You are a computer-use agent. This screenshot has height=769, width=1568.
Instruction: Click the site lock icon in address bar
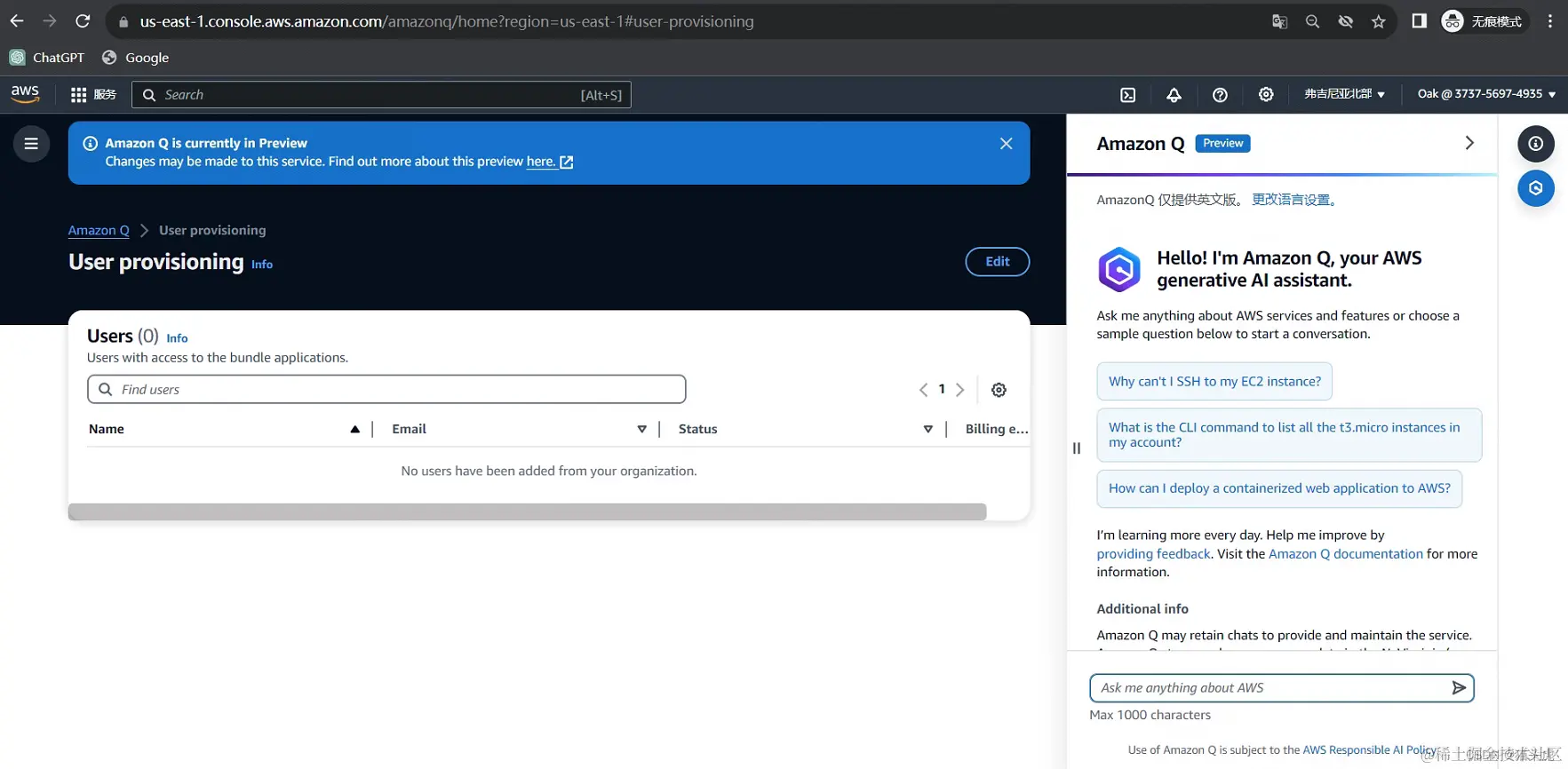[123, 21]
